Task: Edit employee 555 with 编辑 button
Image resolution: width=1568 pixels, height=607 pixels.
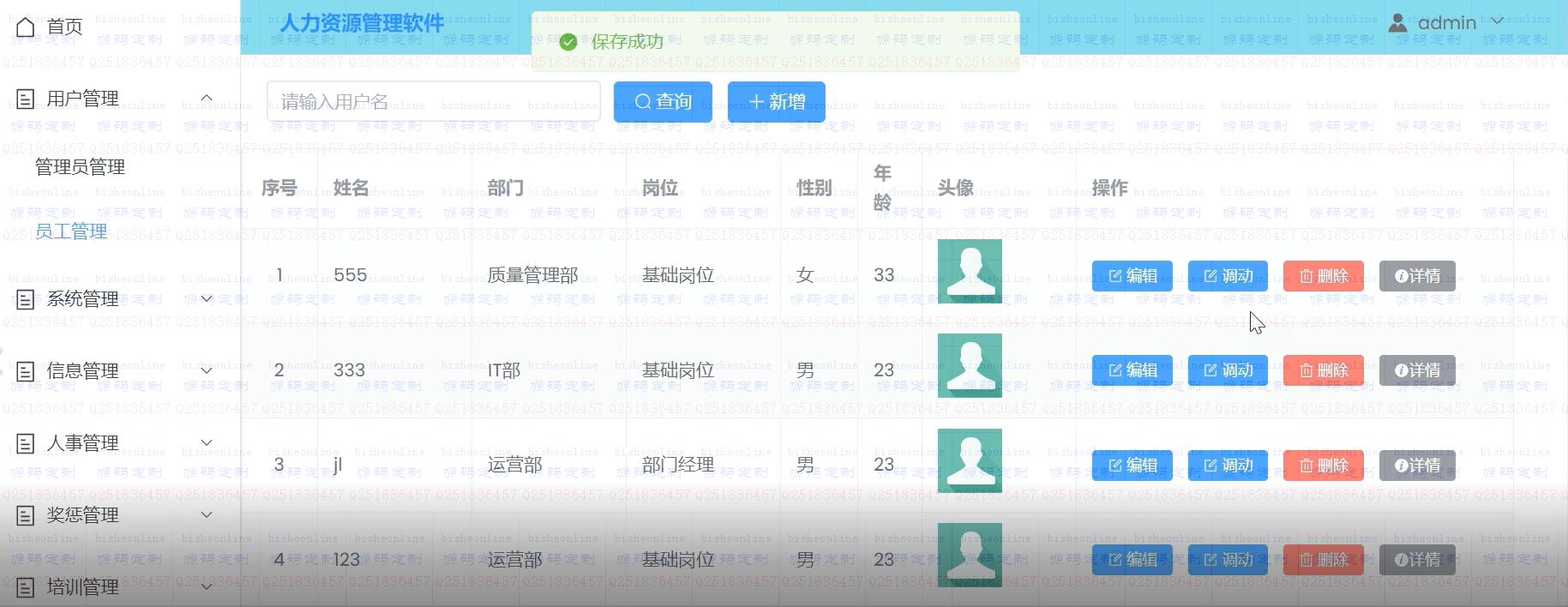Action: pos(1132,276)
